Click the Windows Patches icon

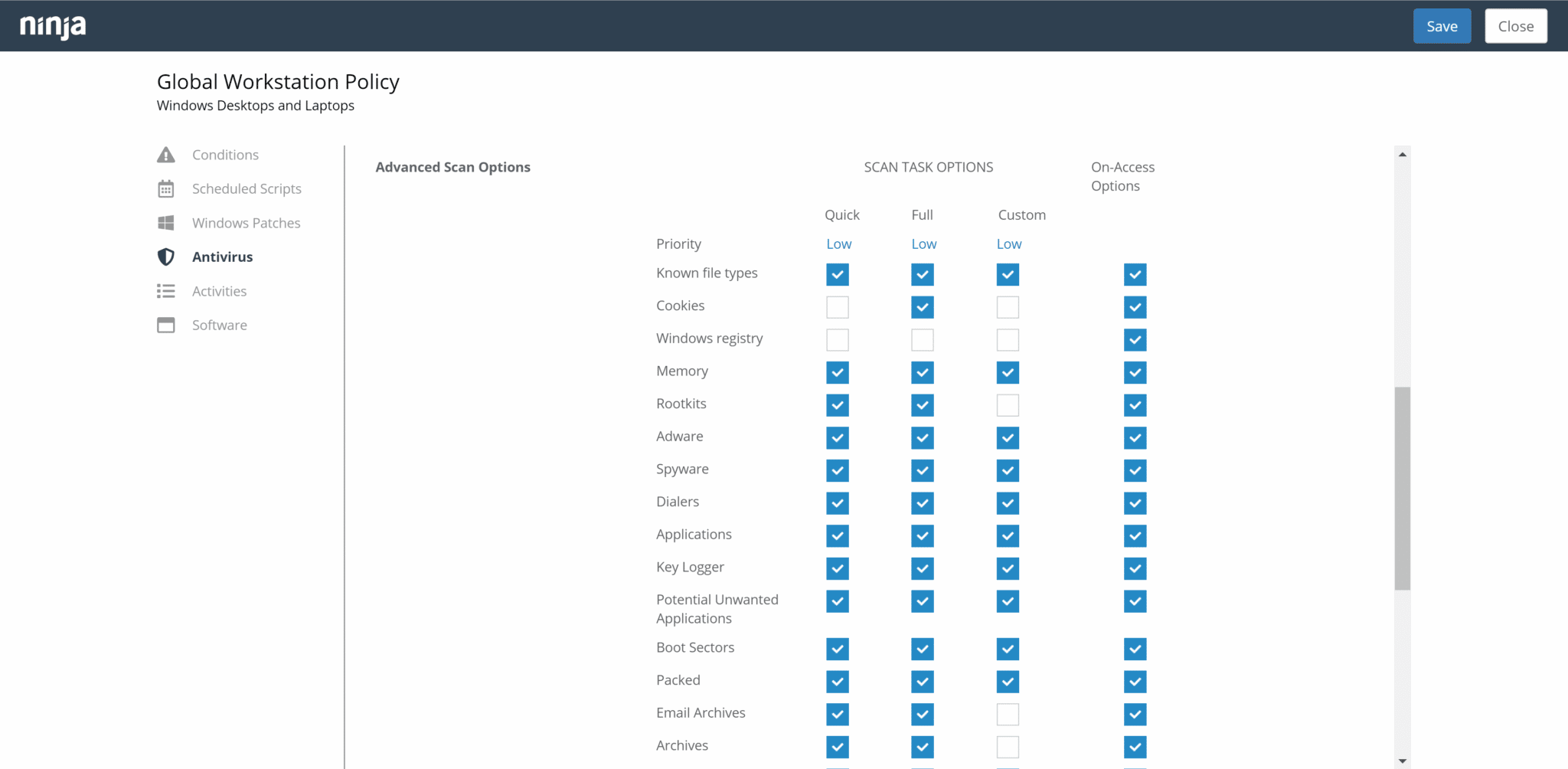[x=165, y=222]
